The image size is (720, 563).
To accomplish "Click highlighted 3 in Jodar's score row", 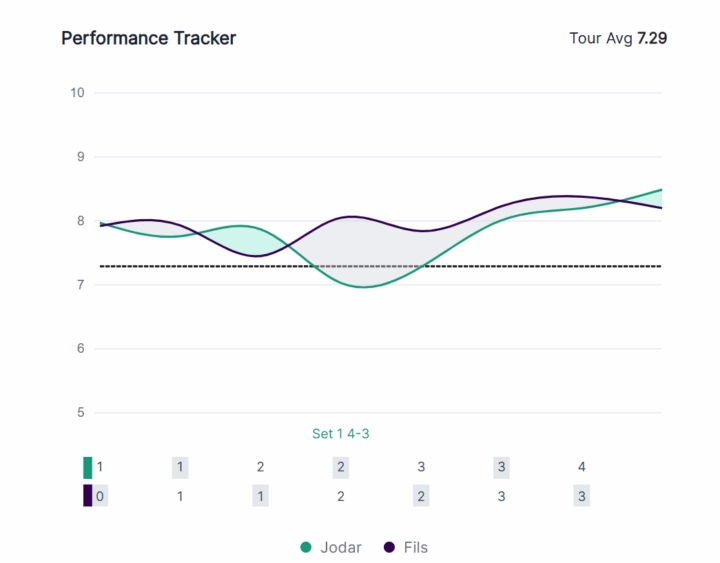I will click(501, 467).
